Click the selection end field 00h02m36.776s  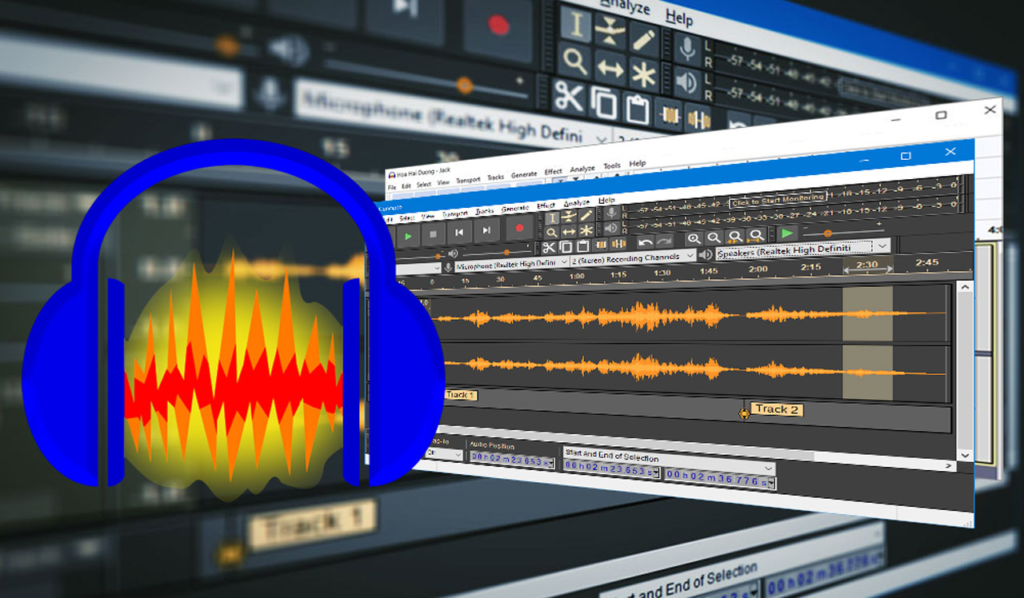[720, 479]
